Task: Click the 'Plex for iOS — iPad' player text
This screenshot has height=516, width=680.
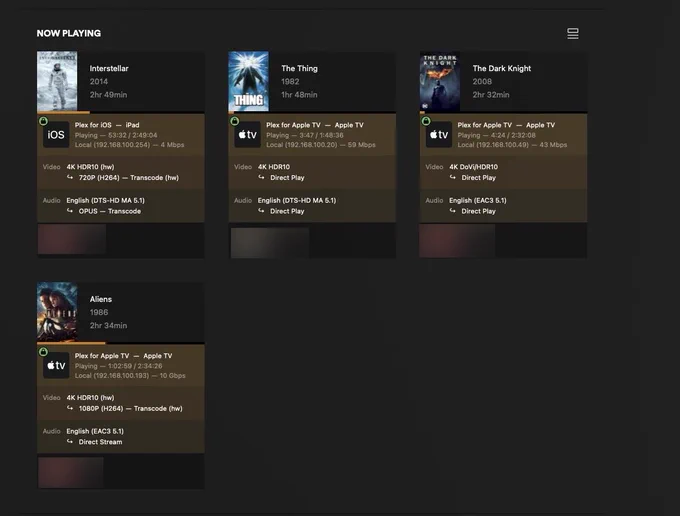Action: [107, 125]
